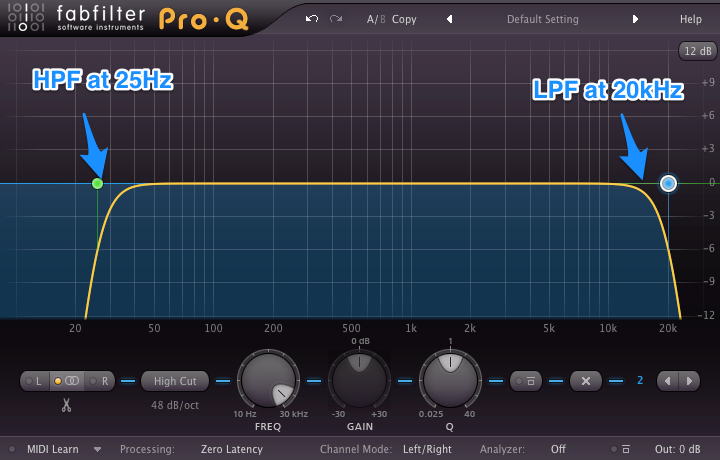
Task: Click the FREQ knob
Action: pyautogui.click(x=268, y=379)
